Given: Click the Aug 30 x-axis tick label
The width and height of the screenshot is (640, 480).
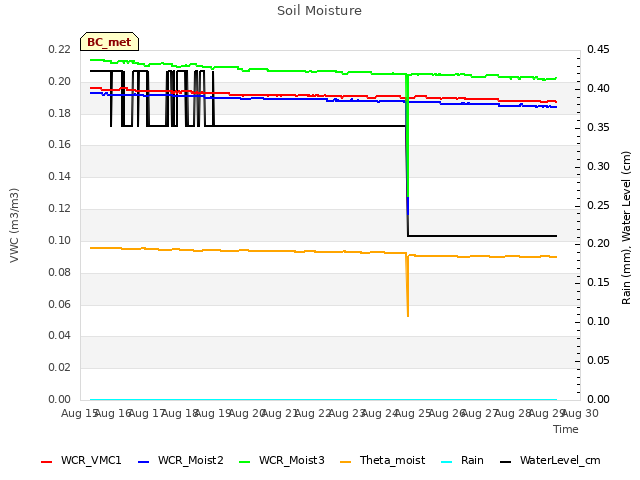Looking at the screenshot, I should (580, 413).
